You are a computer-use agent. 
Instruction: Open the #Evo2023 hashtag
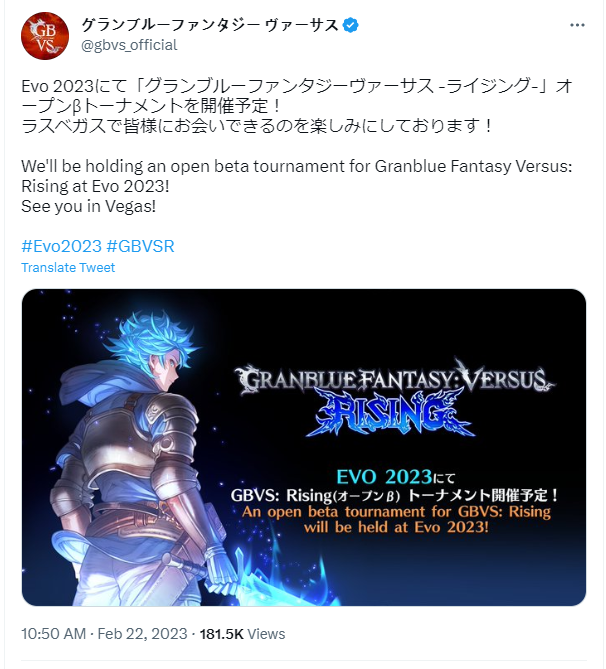(x=61, y=246)
